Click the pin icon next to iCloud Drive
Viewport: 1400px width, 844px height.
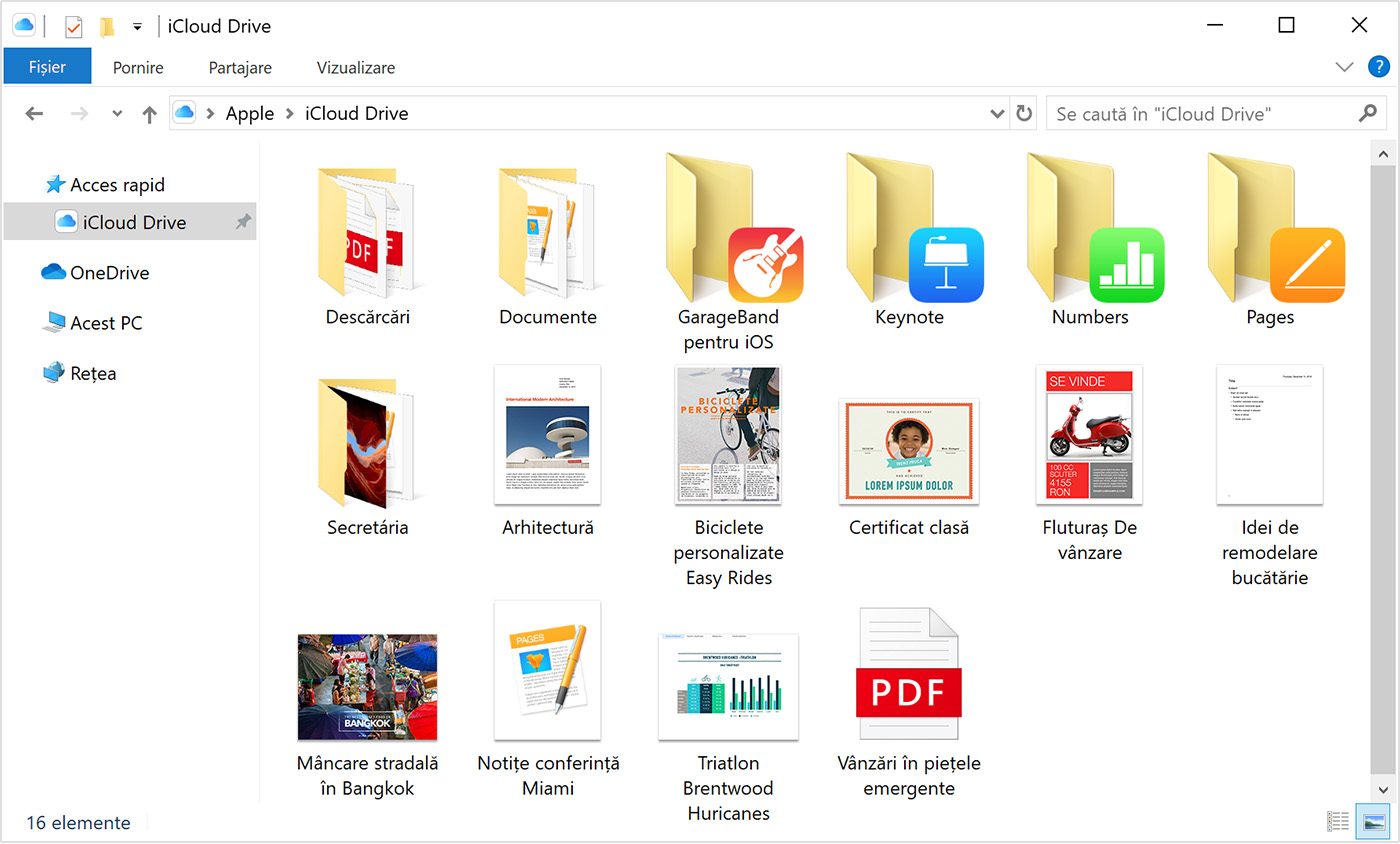click(x=243, y=222)
